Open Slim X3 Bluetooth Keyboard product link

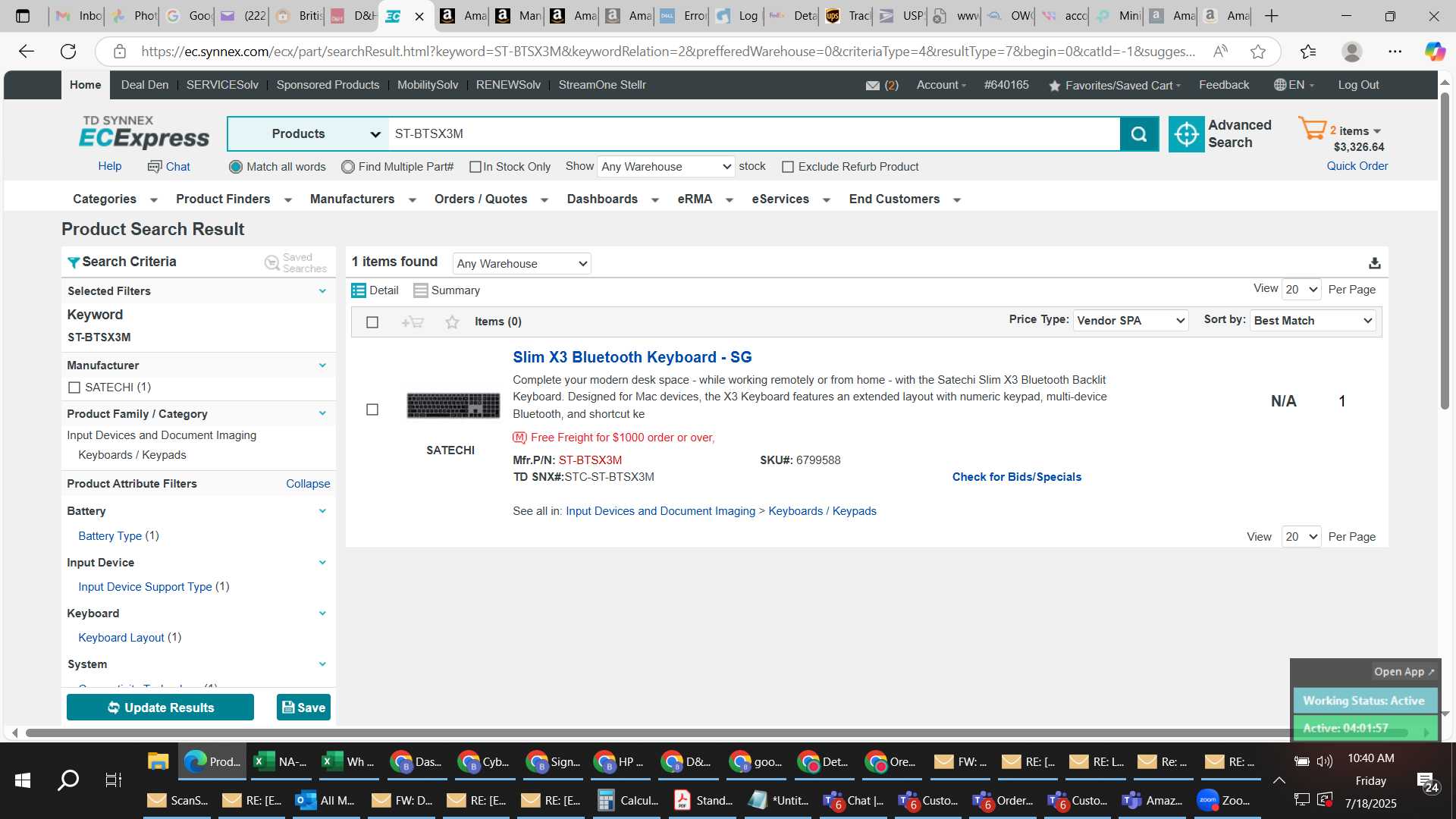[x=632, y=357]
